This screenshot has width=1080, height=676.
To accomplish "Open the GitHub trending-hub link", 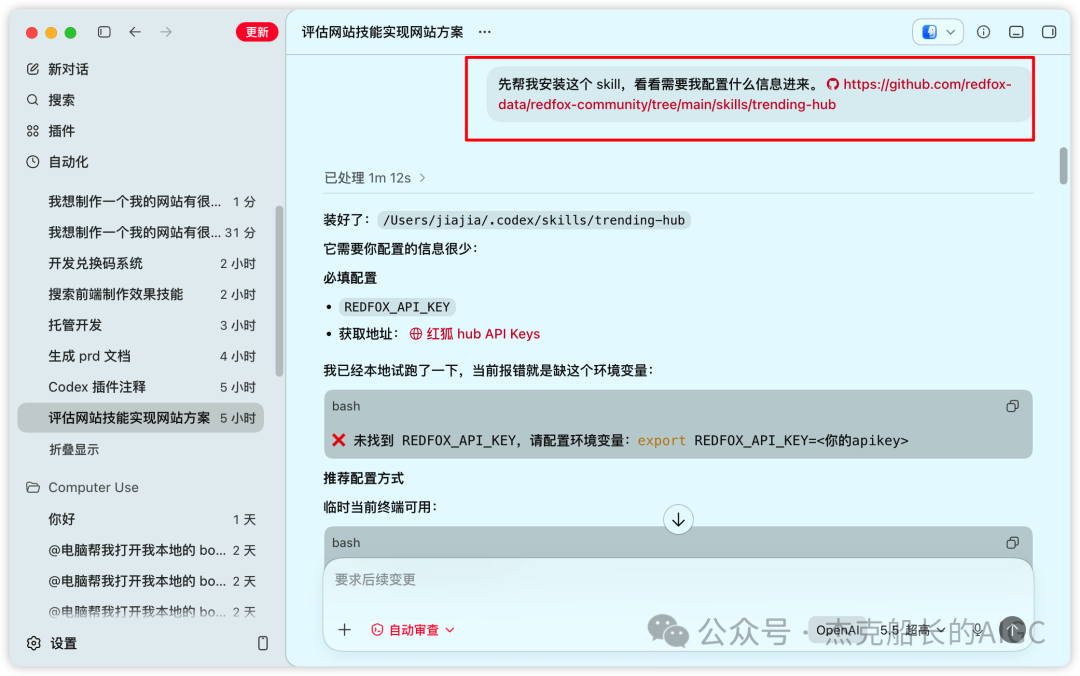I will click(x=754, y=94).
